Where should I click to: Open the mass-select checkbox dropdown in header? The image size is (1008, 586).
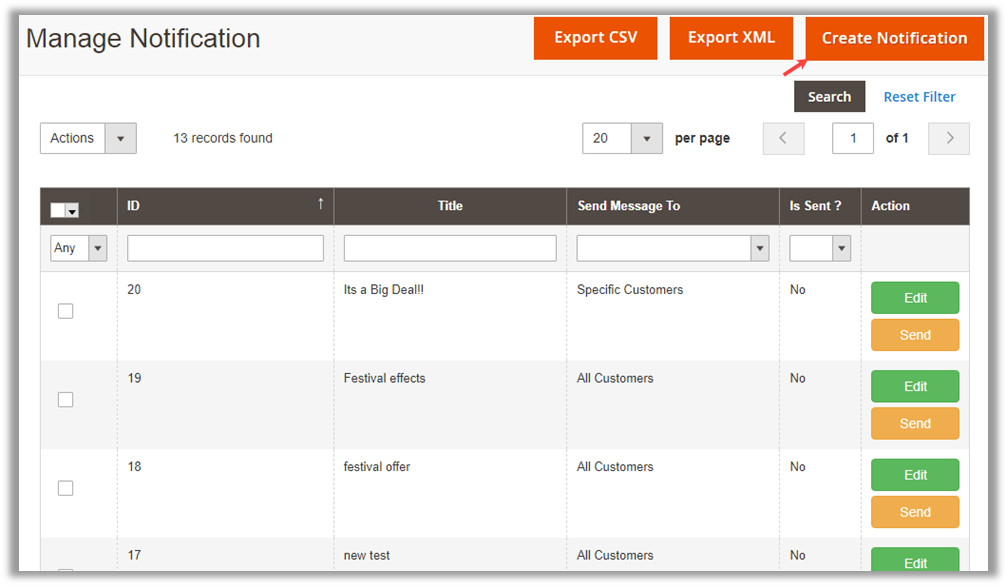(72, 211)
